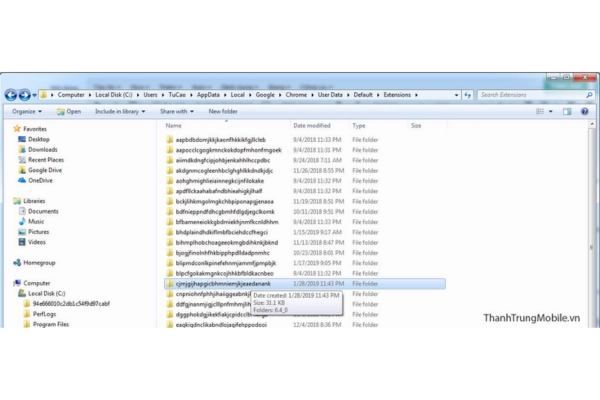Select the bckjlihkmgolmgkchbpiponapgjenaoa folder icon
This screenshot has height=400, width=600.
click(x=170, y=201)
